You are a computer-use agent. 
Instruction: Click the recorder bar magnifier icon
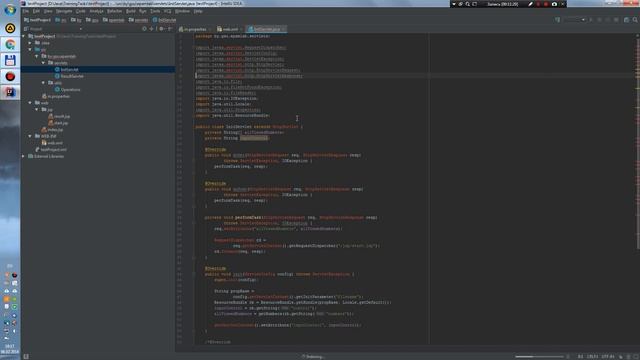pos(467,4)
